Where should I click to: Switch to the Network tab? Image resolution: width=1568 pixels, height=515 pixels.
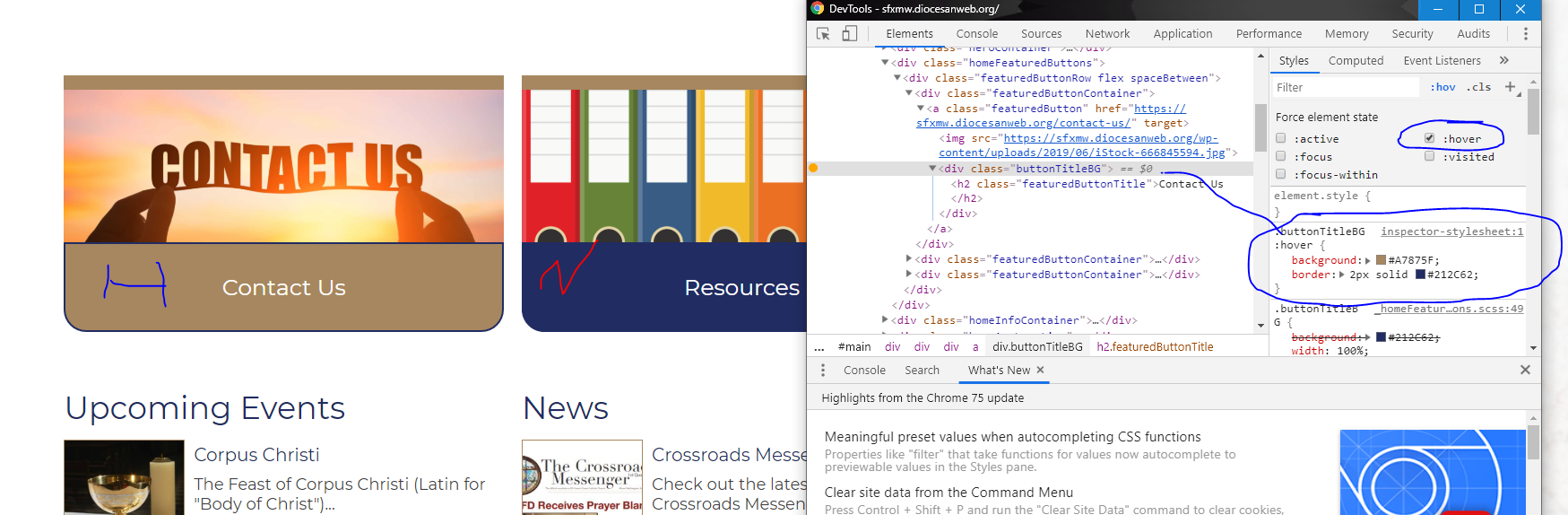pos(1107,34)
